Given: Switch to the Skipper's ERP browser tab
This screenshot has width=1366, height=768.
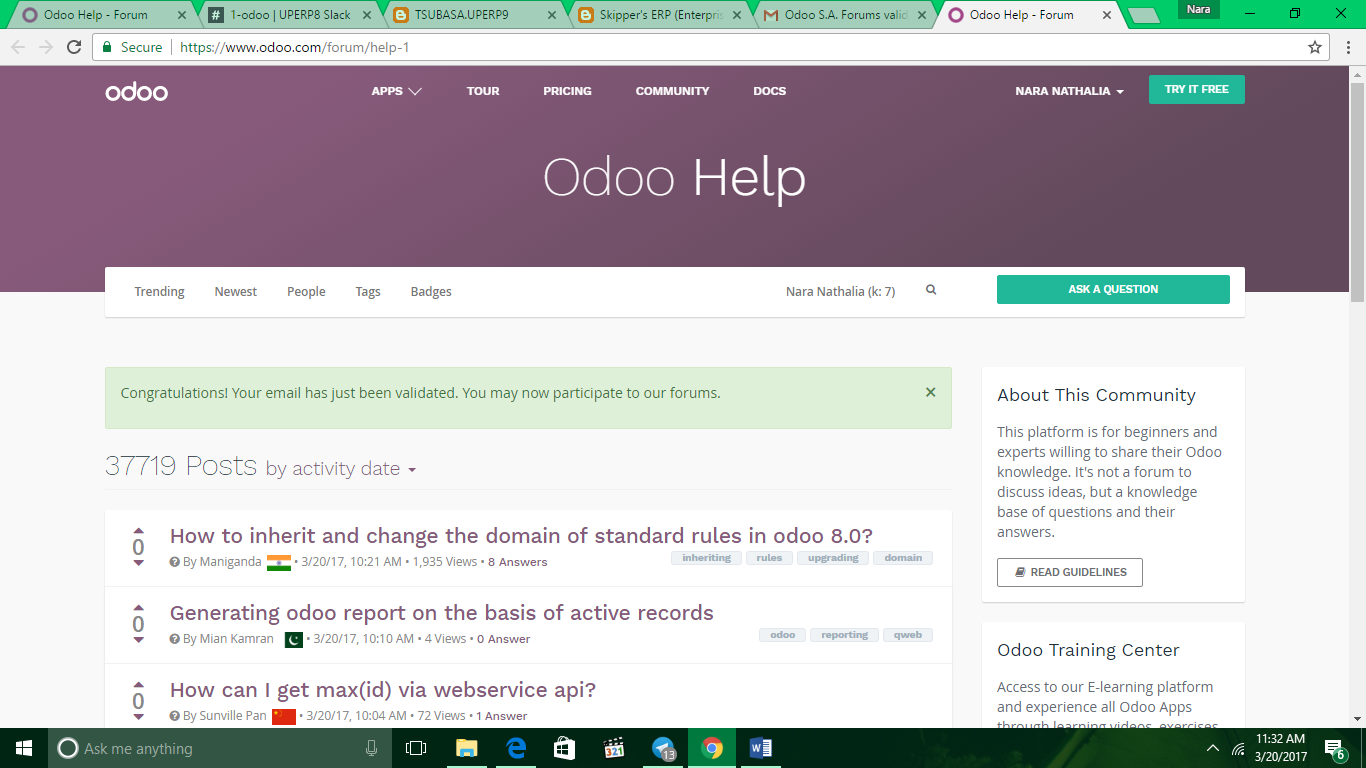Looking at the screenshot, I should [x=661, y=15].
